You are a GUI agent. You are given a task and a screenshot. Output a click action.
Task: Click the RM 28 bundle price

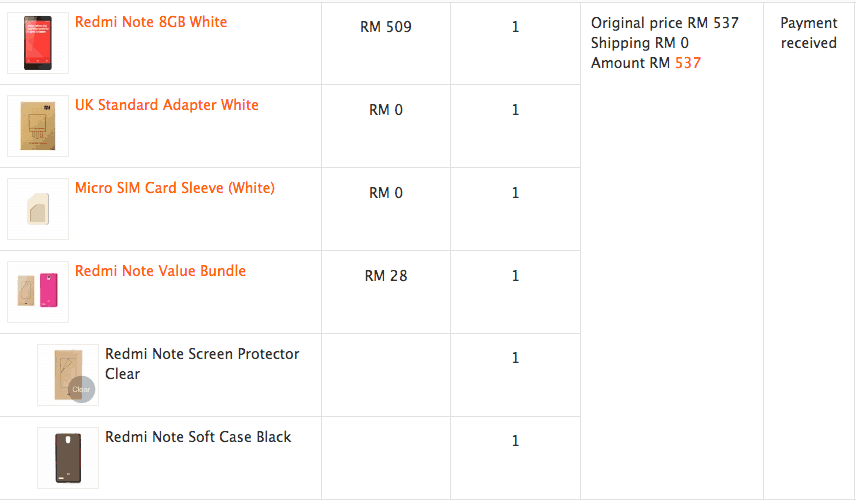click(386, 276)
